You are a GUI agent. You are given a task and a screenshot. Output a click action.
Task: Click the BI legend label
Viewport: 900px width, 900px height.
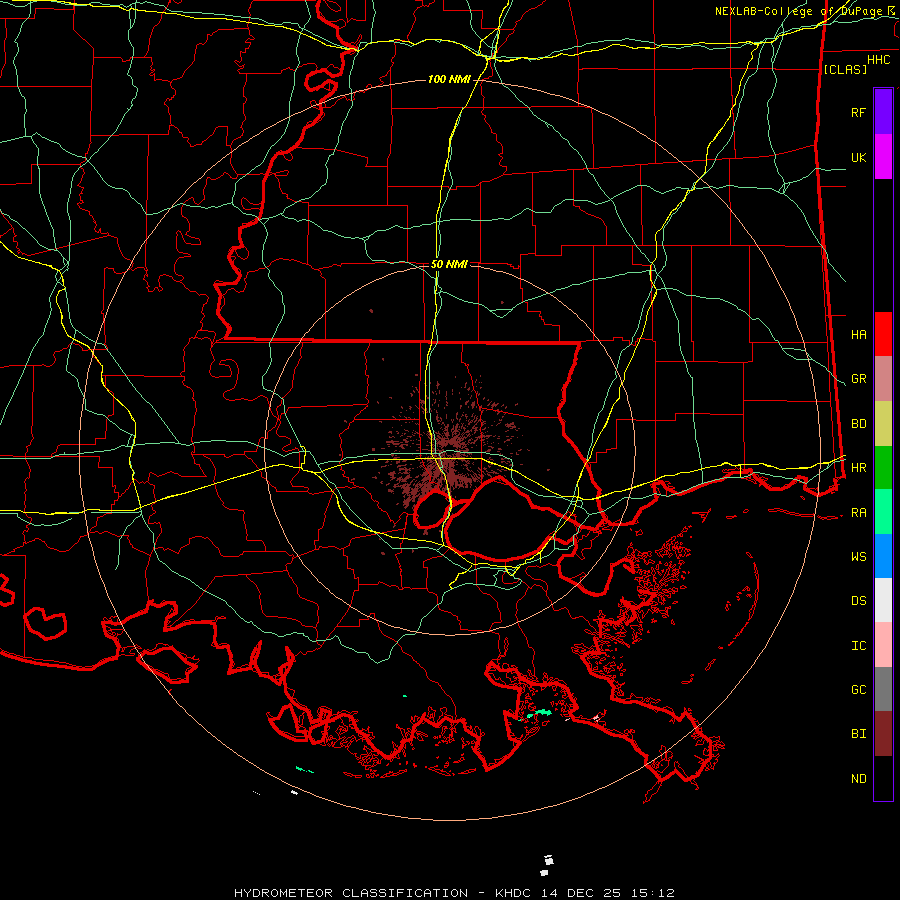click(x=858, y=734)
